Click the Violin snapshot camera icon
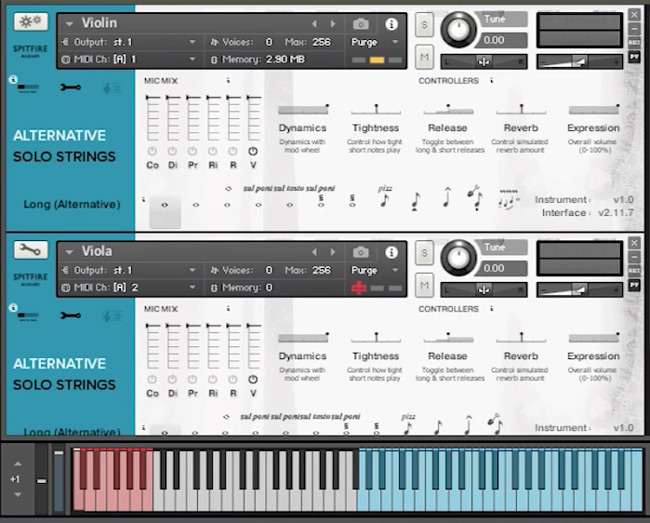 coord(361,24)
